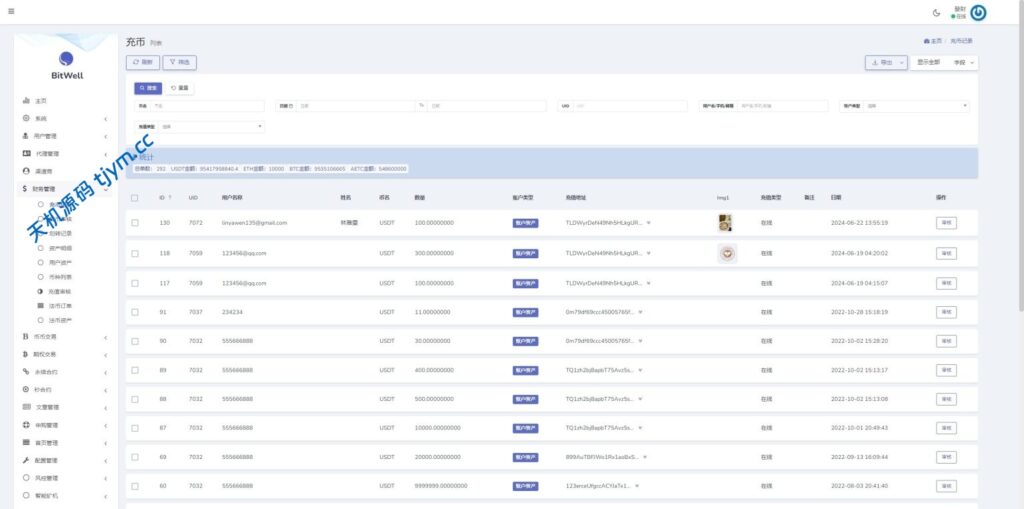Click the sort arrow beside the ID column header
This screenshot has height=509, width=1024.
[x=171, y=197]
